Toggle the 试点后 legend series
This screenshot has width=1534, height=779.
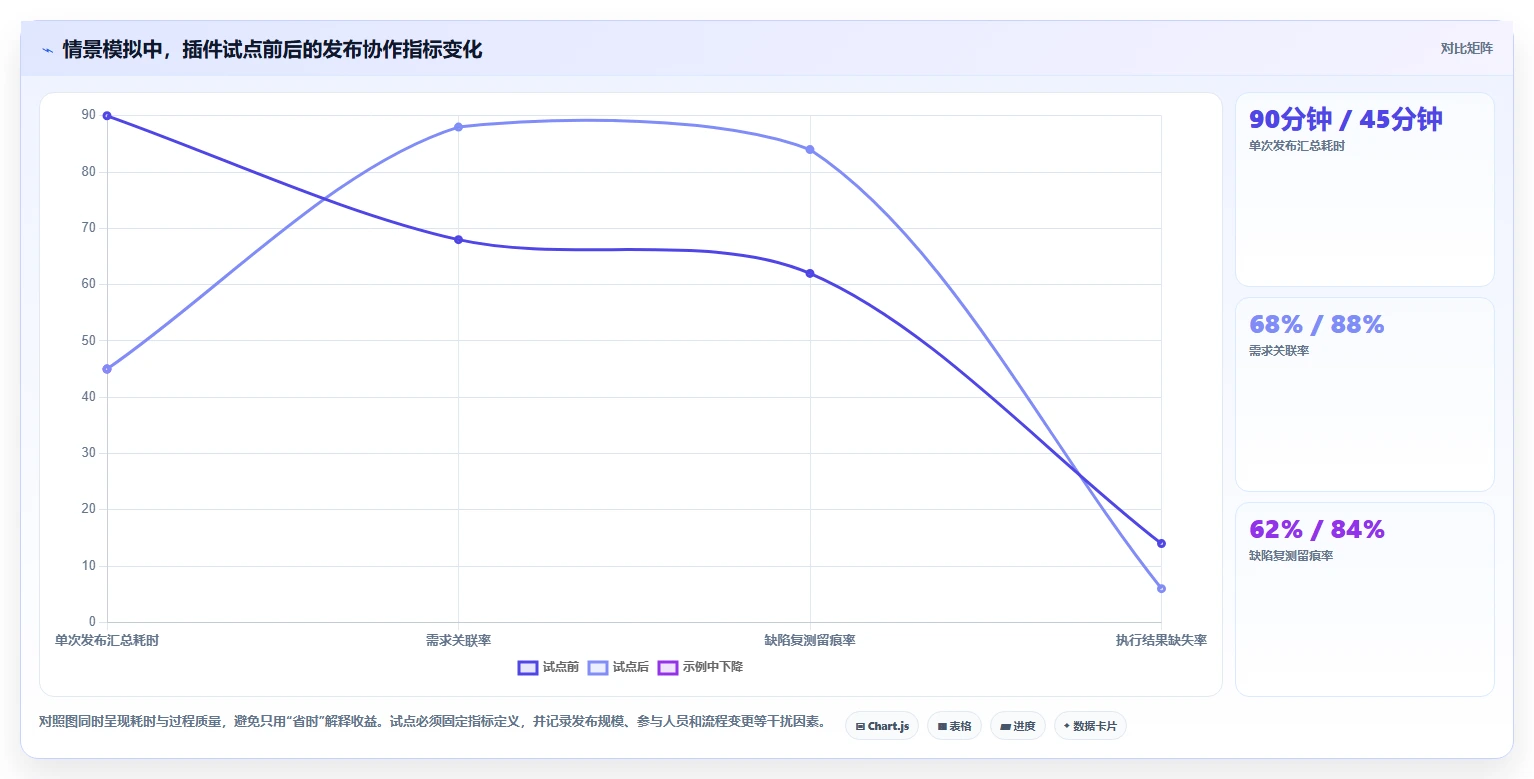(x=618, y=667)
